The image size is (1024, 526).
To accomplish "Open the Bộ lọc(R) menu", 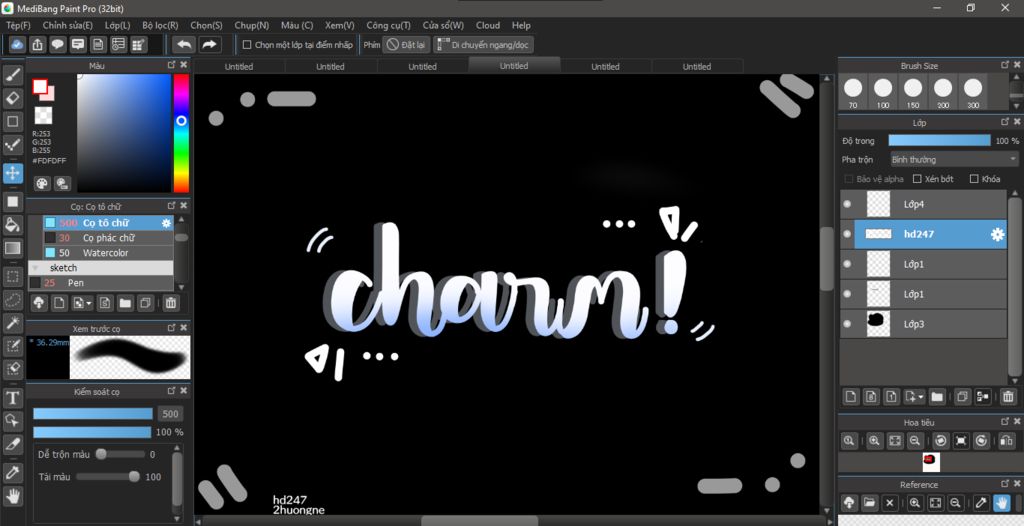I will 160,25.
